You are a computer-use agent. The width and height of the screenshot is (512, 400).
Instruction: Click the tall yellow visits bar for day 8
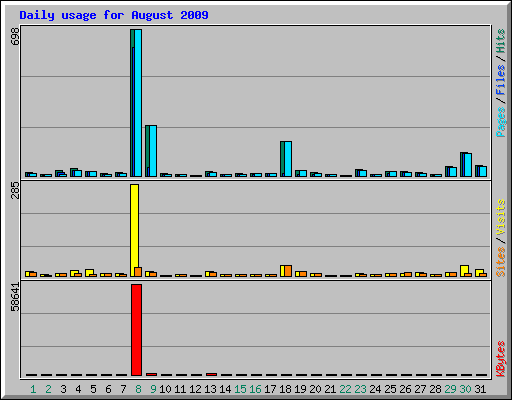(134, 230)
